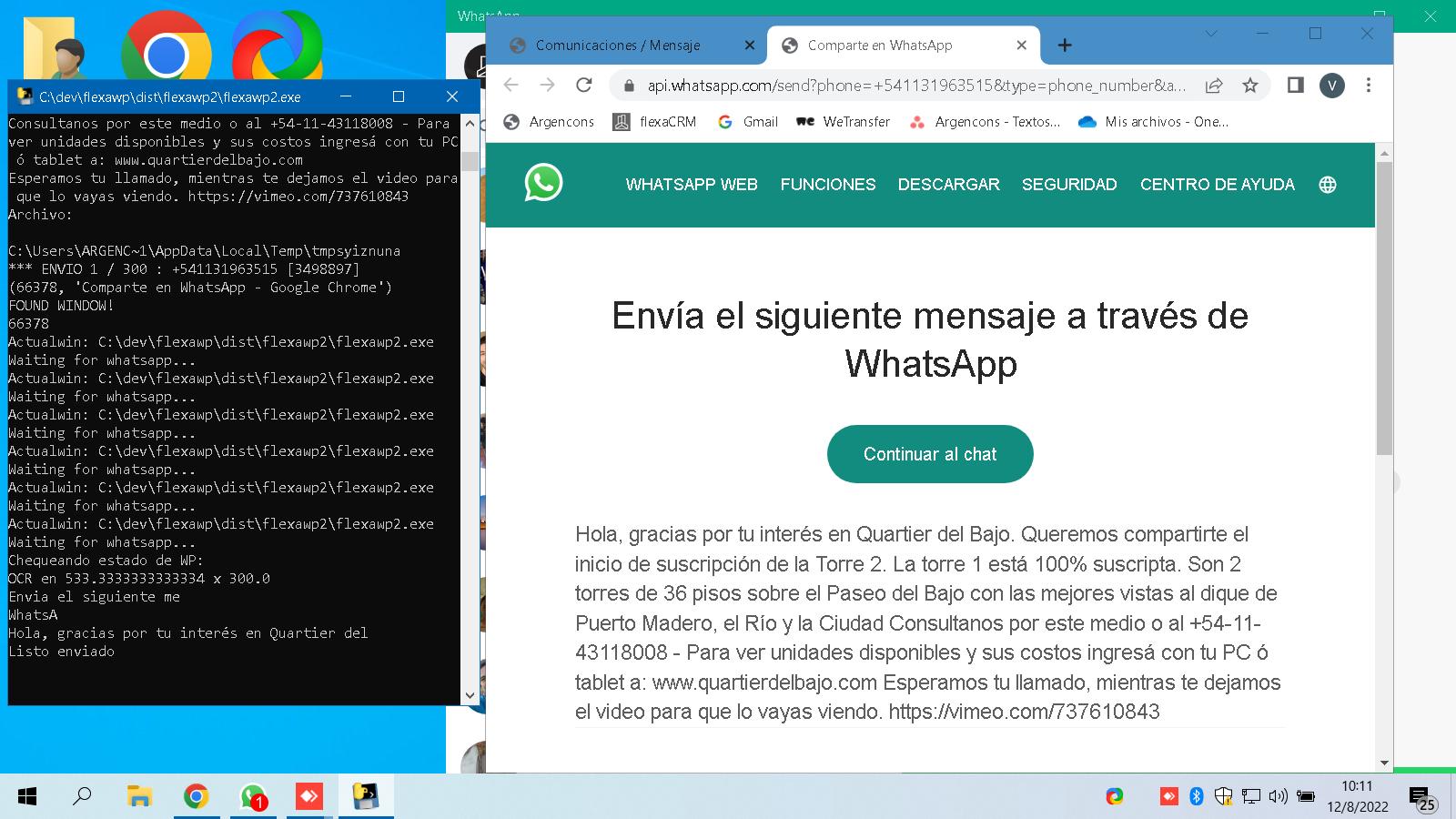Close the Comunicaciones / Mensaje tab
The height and width of the screenshot is (819, 1456).
pyautogui.click(x=750, y=45)
